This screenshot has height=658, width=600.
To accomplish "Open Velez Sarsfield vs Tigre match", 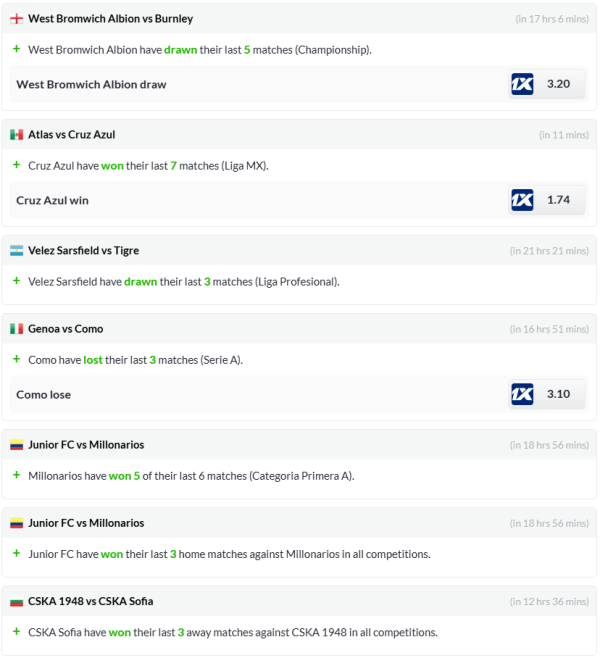I will click(x=85, y=251).
